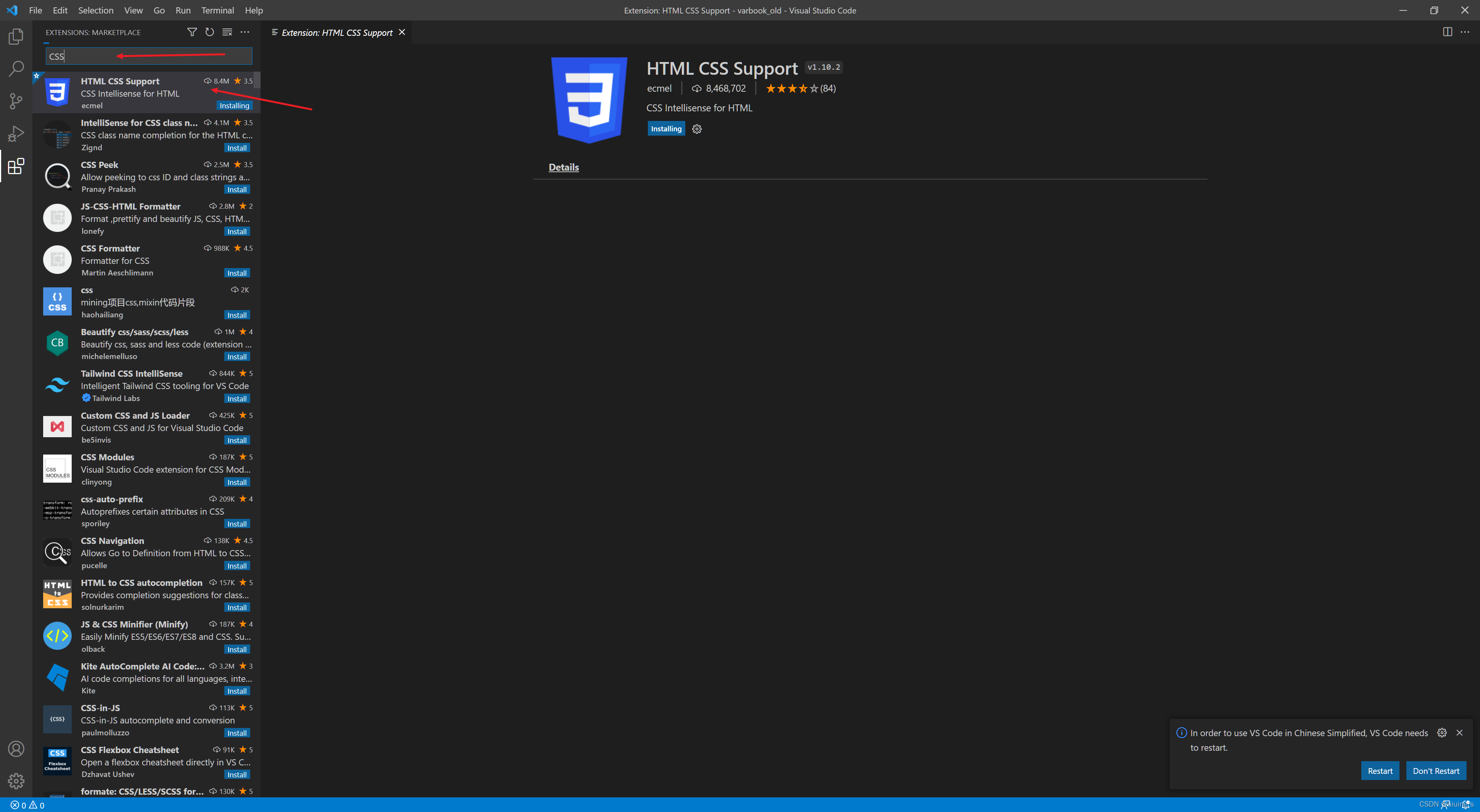Open the Go menu
The height and width of the screenshot is (812, 1480).
(x=158, y=10)
